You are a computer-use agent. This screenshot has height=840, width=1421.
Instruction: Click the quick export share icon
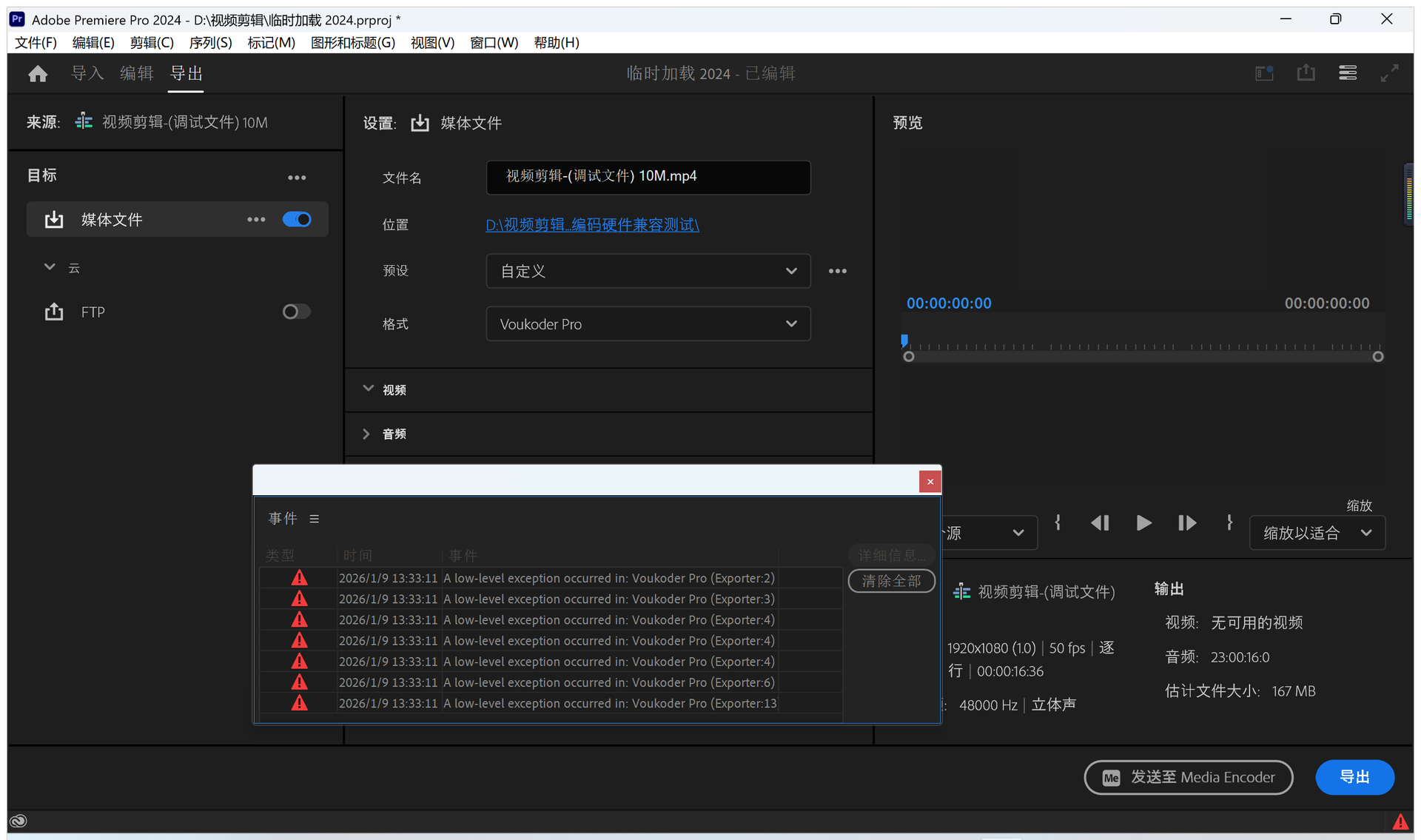tap(1306, 73)
